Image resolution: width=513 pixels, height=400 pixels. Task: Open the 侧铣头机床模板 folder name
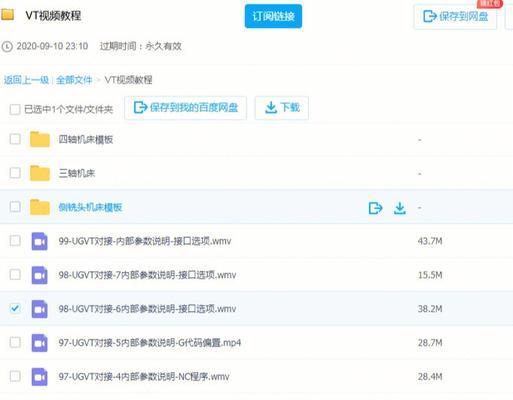pos(90,207)
